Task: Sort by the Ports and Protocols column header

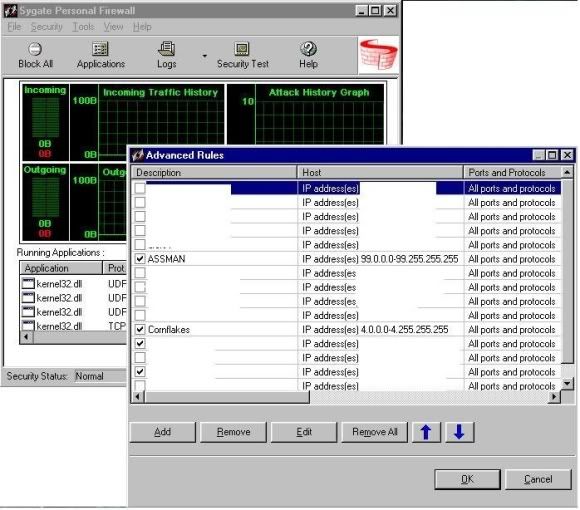Action: point(512,173)
